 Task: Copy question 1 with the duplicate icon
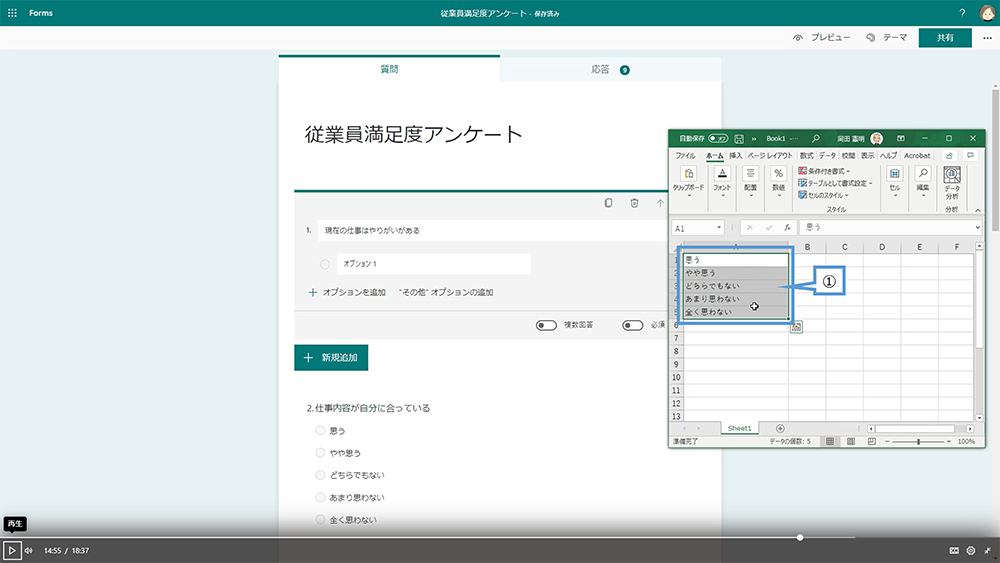tap(608, 203)
